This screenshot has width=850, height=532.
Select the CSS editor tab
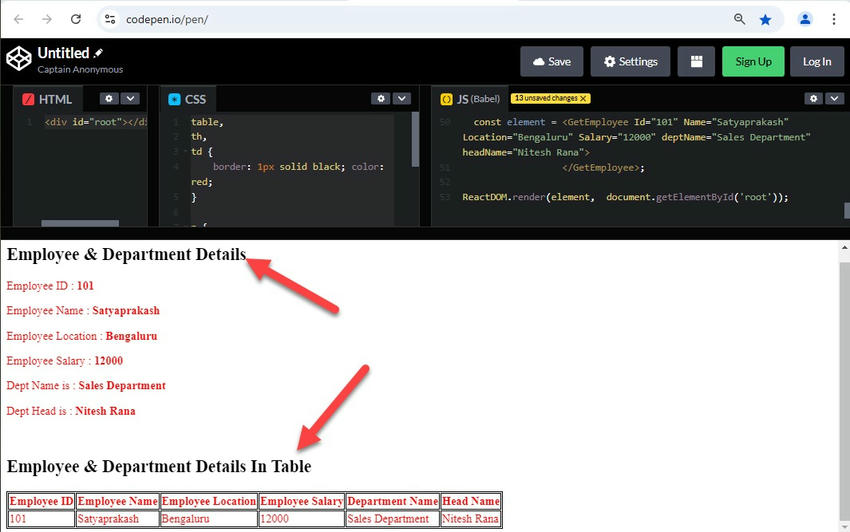tap(188, 99)
